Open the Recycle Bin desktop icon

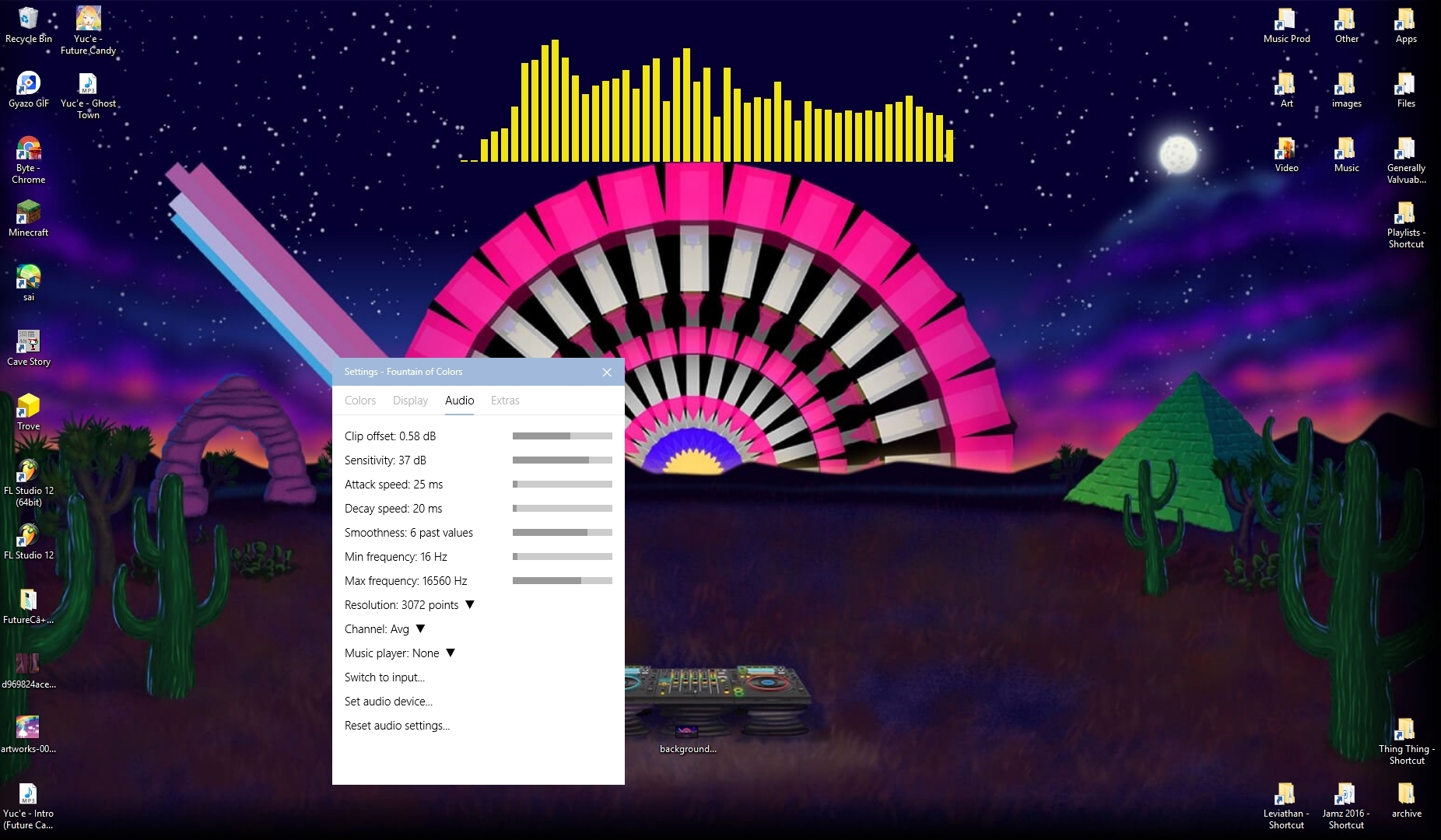[28, 25]
